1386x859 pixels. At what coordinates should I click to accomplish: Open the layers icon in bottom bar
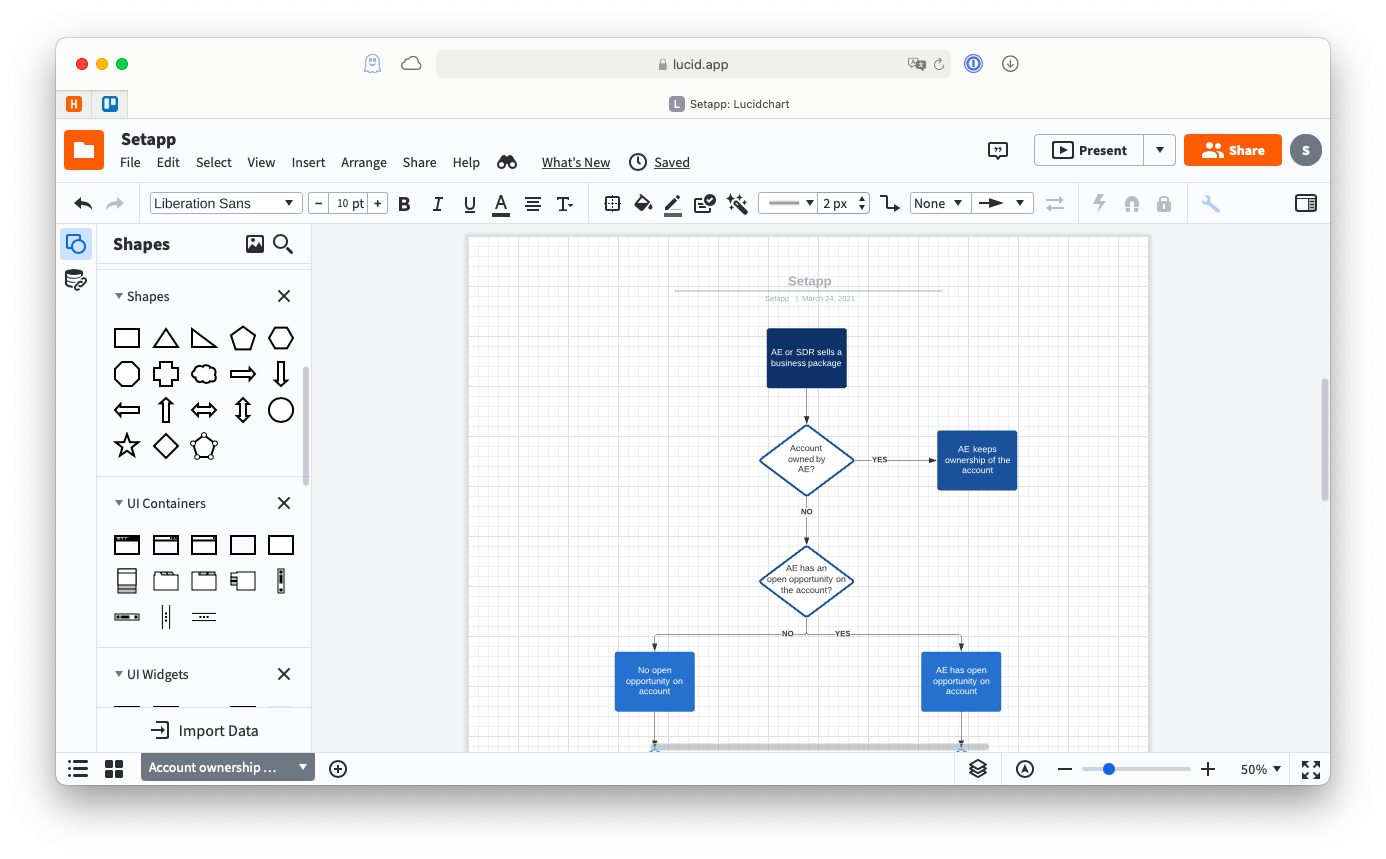(978, 769)
